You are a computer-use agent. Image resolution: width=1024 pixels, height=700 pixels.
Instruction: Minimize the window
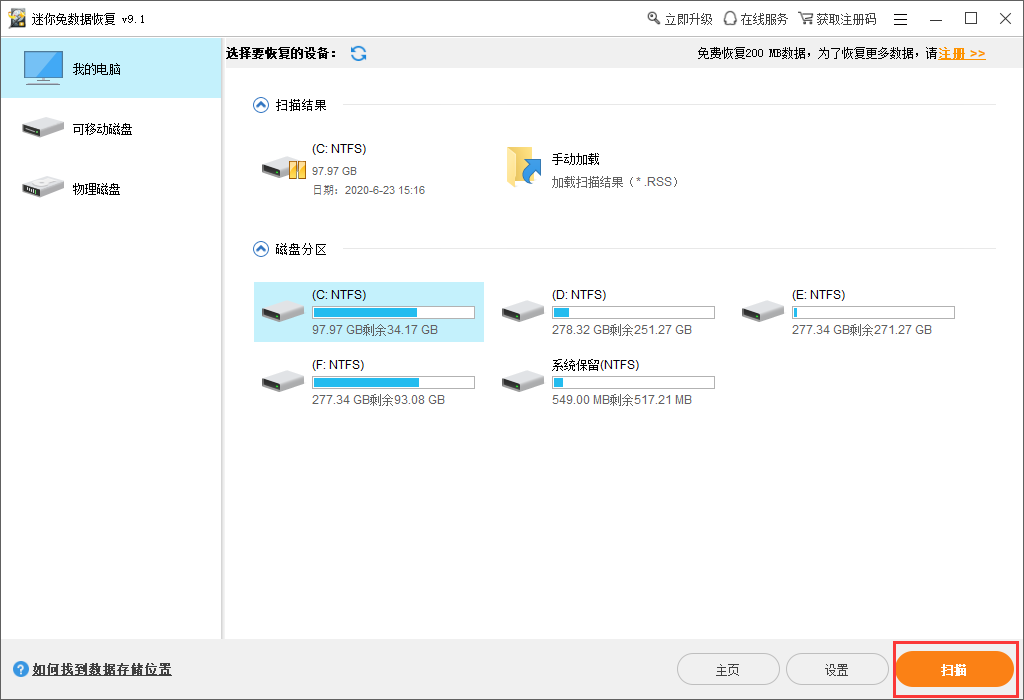point(936,19)
